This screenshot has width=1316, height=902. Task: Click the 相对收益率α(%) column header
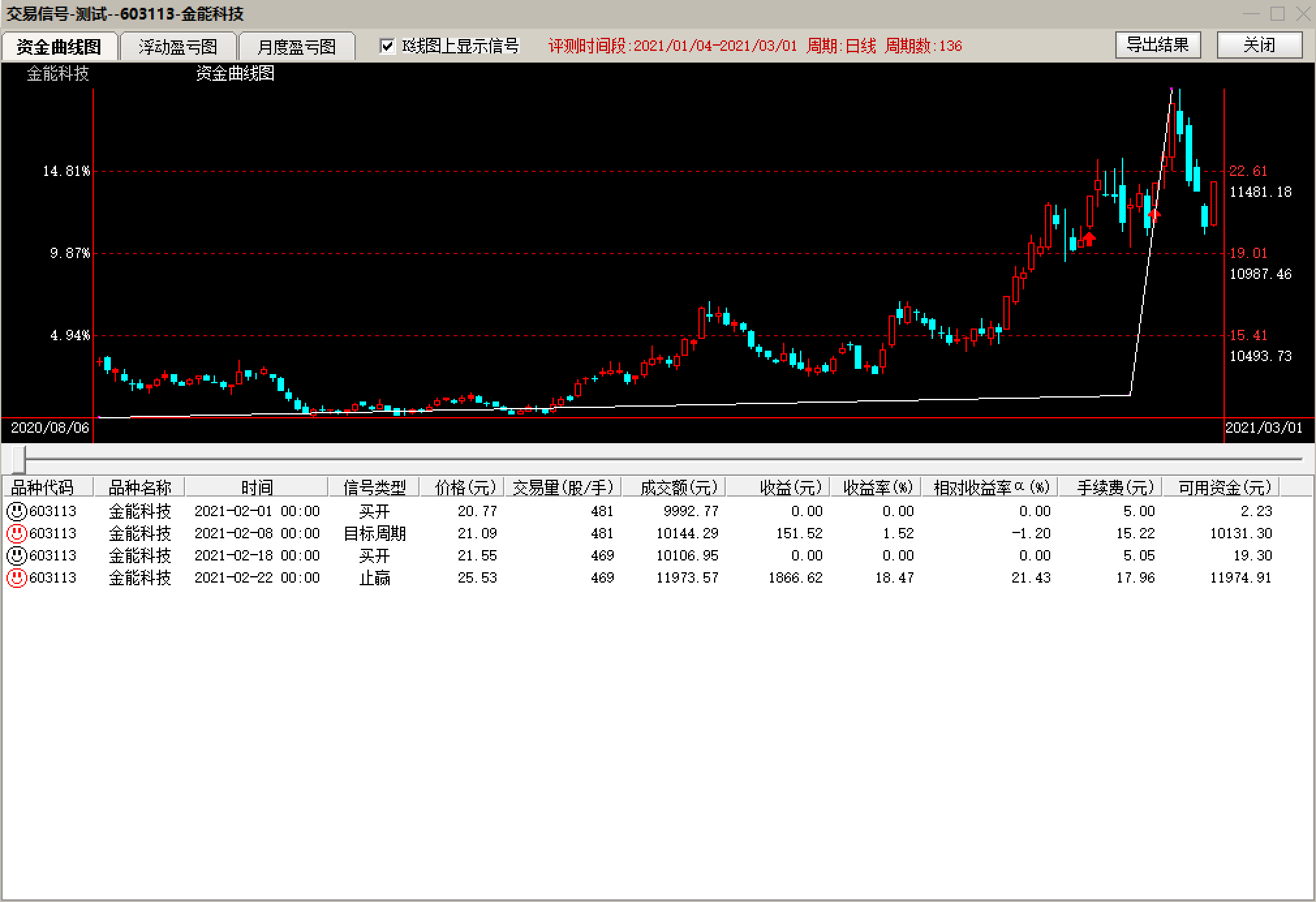point(990,487)
